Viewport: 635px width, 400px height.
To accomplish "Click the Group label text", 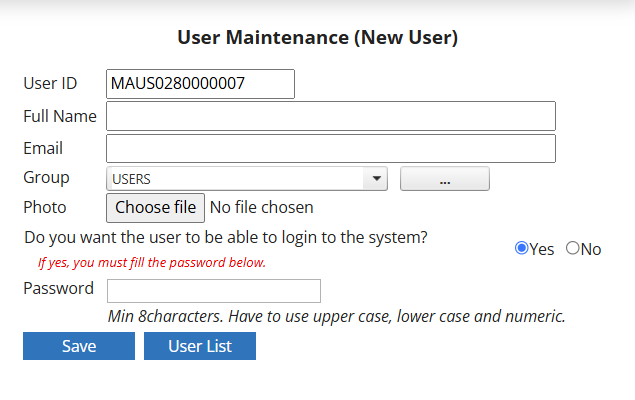I will click(46, 177).
